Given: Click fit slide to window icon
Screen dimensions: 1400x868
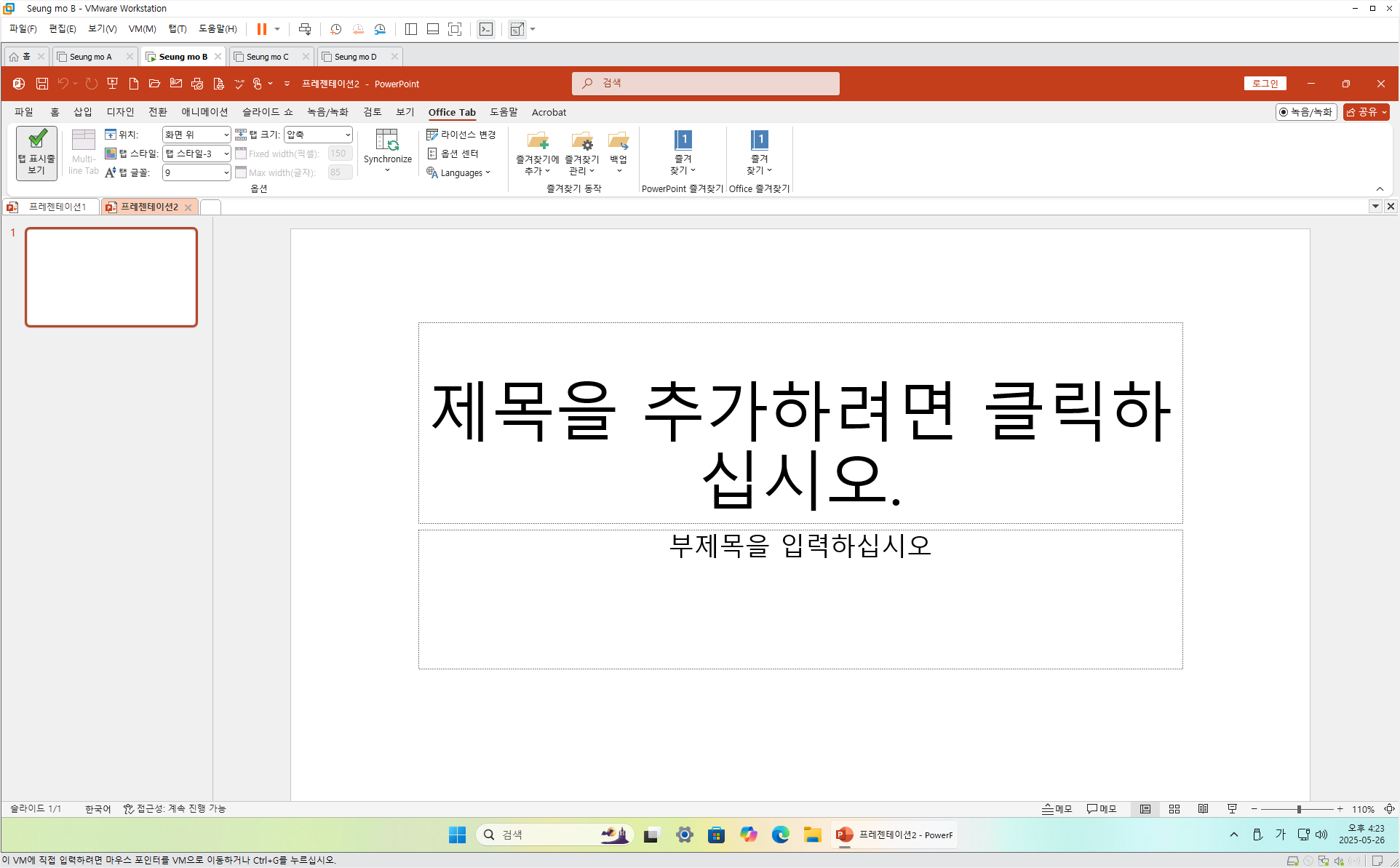Looking at the screenshot, I should (x=1389, y=809).
